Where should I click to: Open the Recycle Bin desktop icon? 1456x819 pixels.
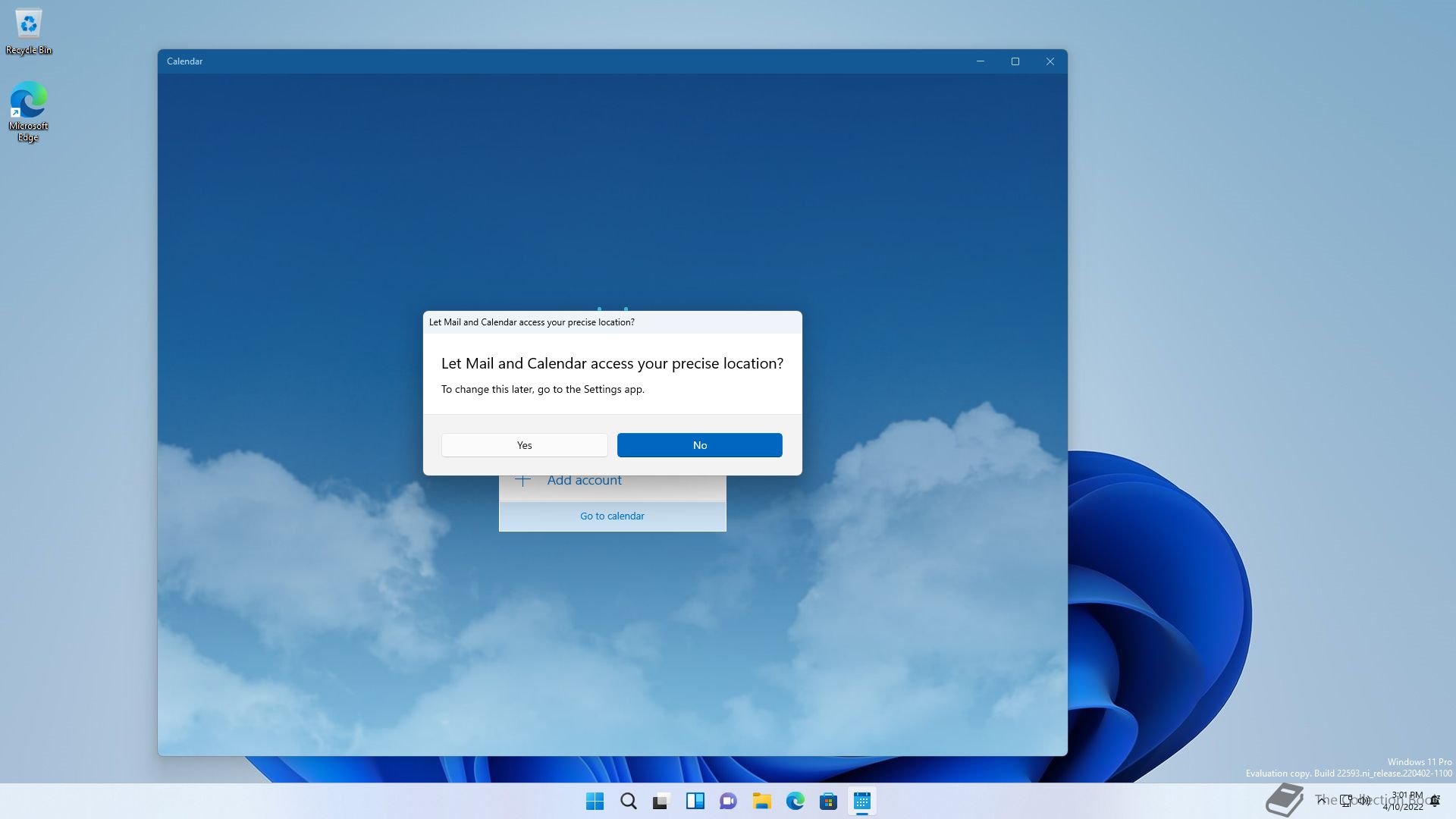29,32
